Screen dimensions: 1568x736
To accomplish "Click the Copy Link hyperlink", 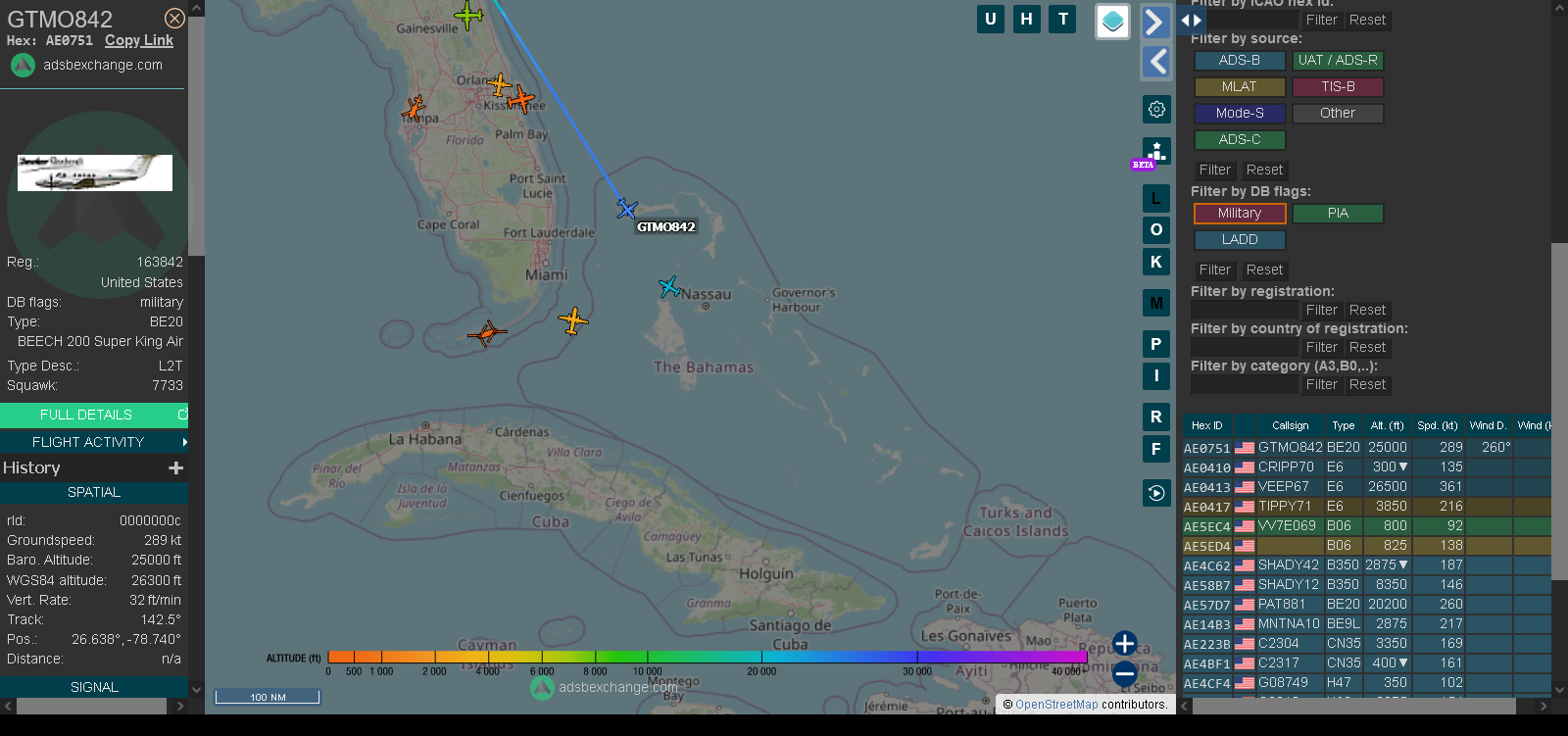I will tap(139, 40).
